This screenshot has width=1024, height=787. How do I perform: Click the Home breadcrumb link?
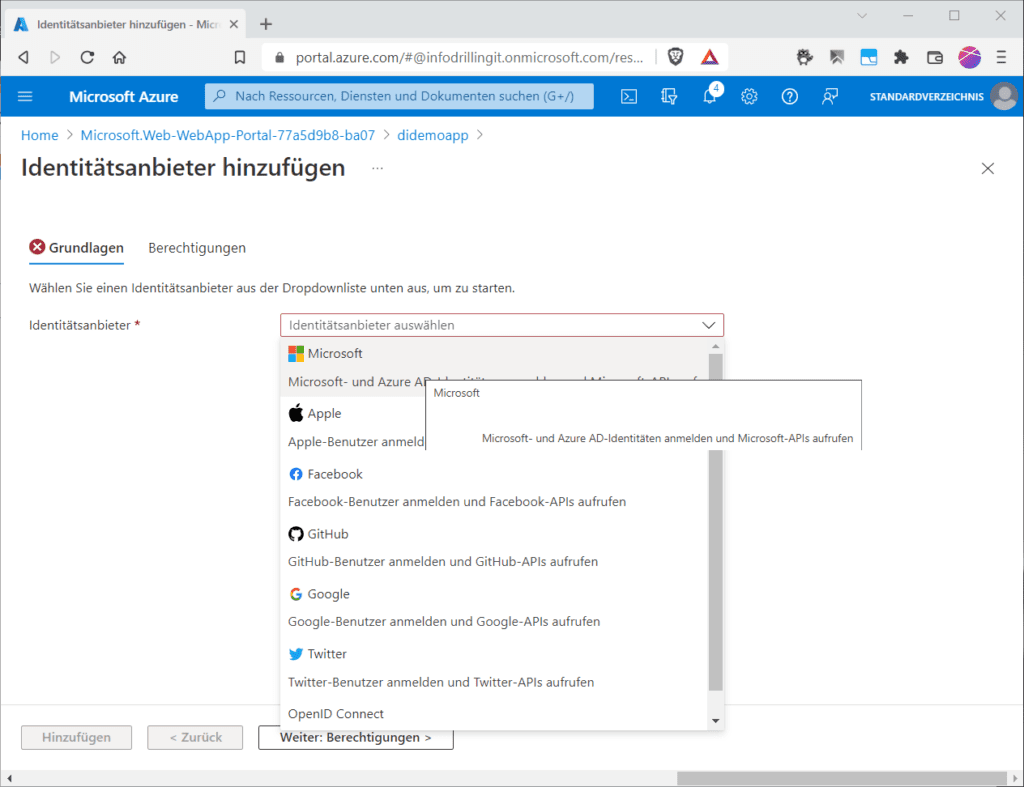[x=40, y=135]
